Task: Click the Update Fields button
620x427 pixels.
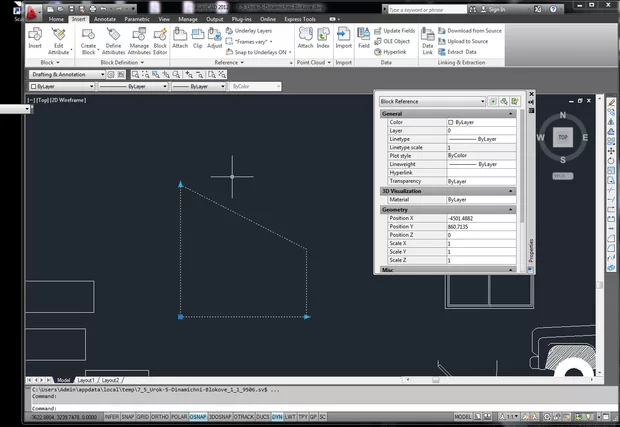Action: pyautogui.click(x=397, y=31)
